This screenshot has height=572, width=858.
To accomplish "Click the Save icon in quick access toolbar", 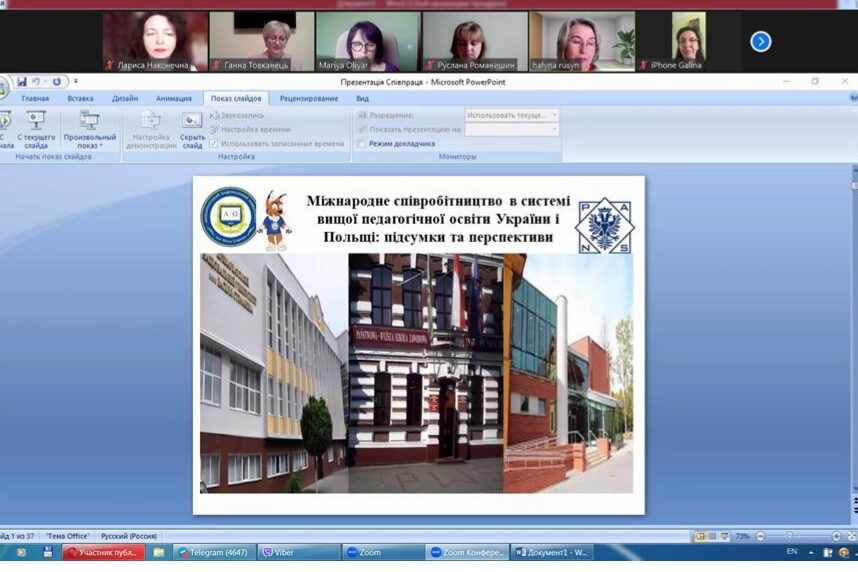I will 21,81.
